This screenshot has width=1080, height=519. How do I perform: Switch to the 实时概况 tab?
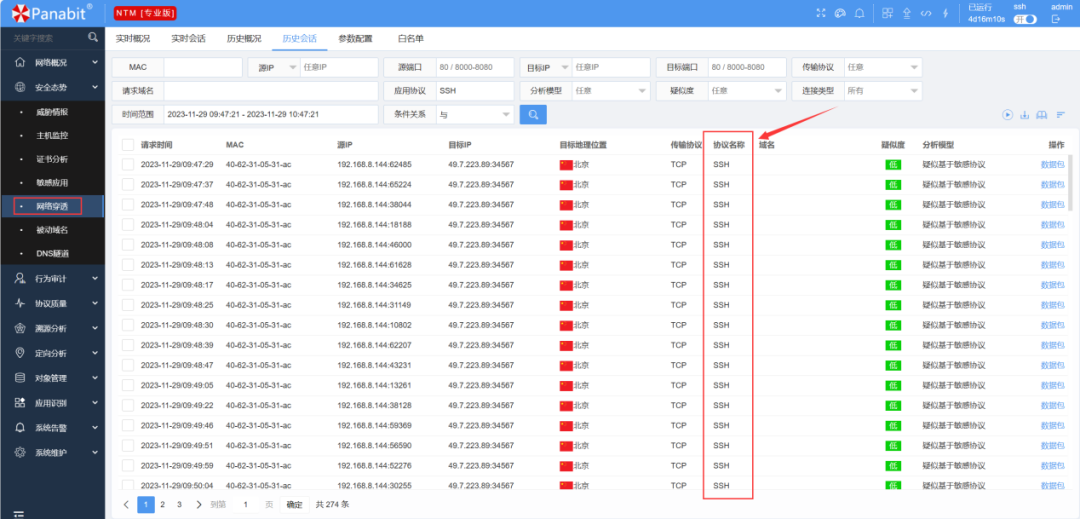tap(133, 39)
